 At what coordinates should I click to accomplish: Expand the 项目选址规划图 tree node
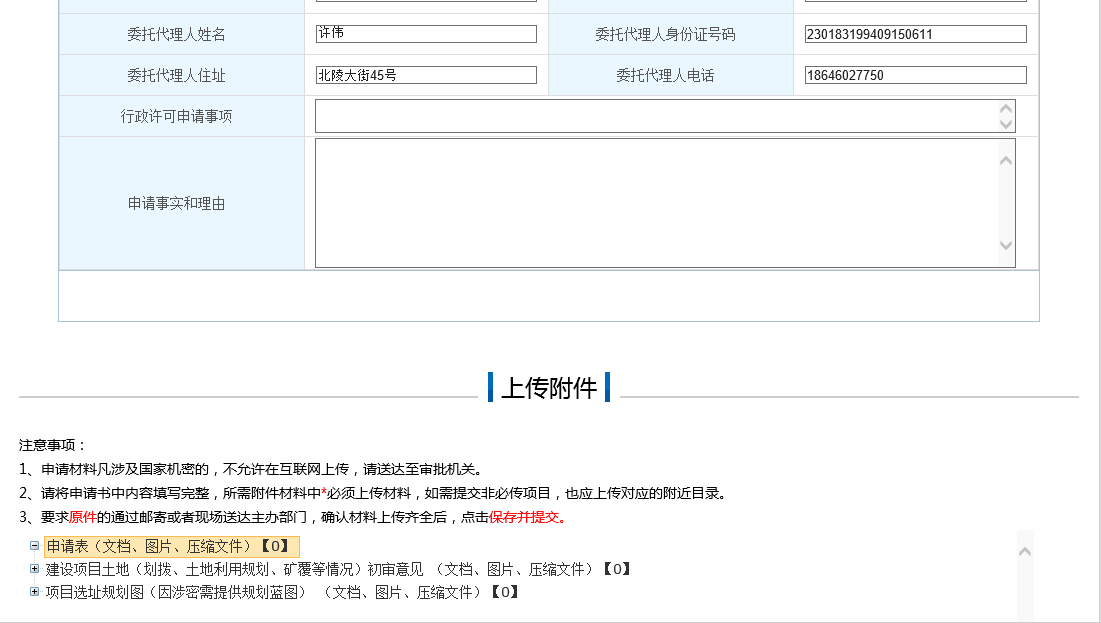34,592
